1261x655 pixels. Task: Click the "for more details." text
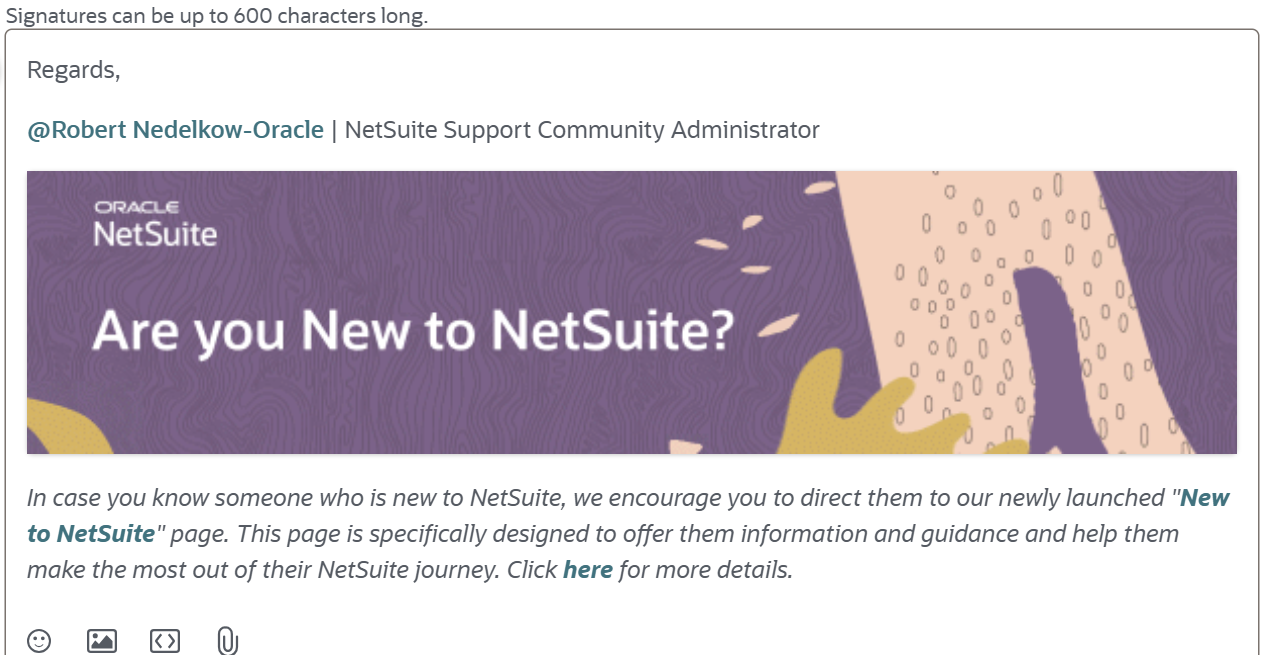706,570
